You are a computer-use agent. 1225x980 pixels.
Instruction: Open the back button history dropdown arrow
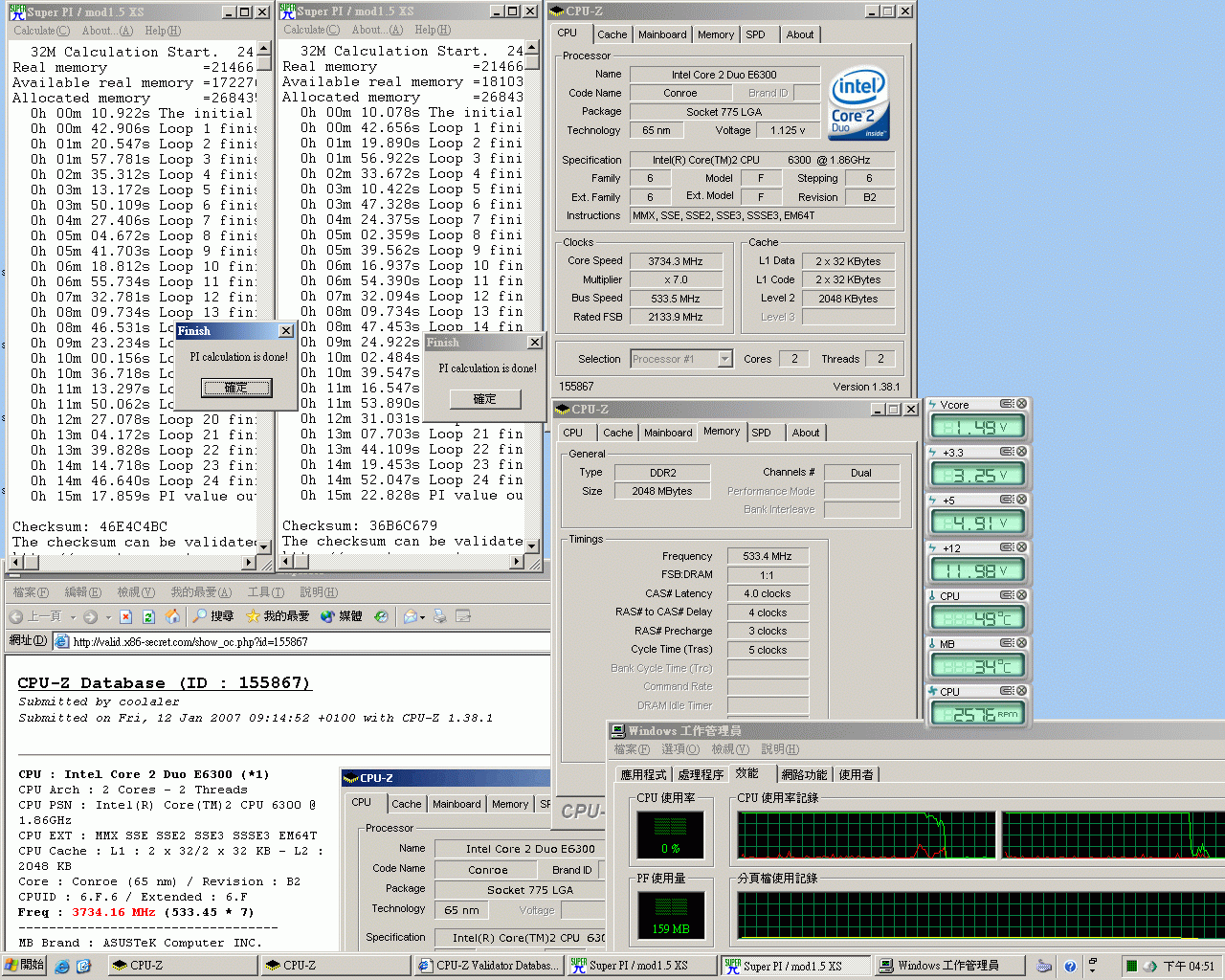(x=73, y=617)
